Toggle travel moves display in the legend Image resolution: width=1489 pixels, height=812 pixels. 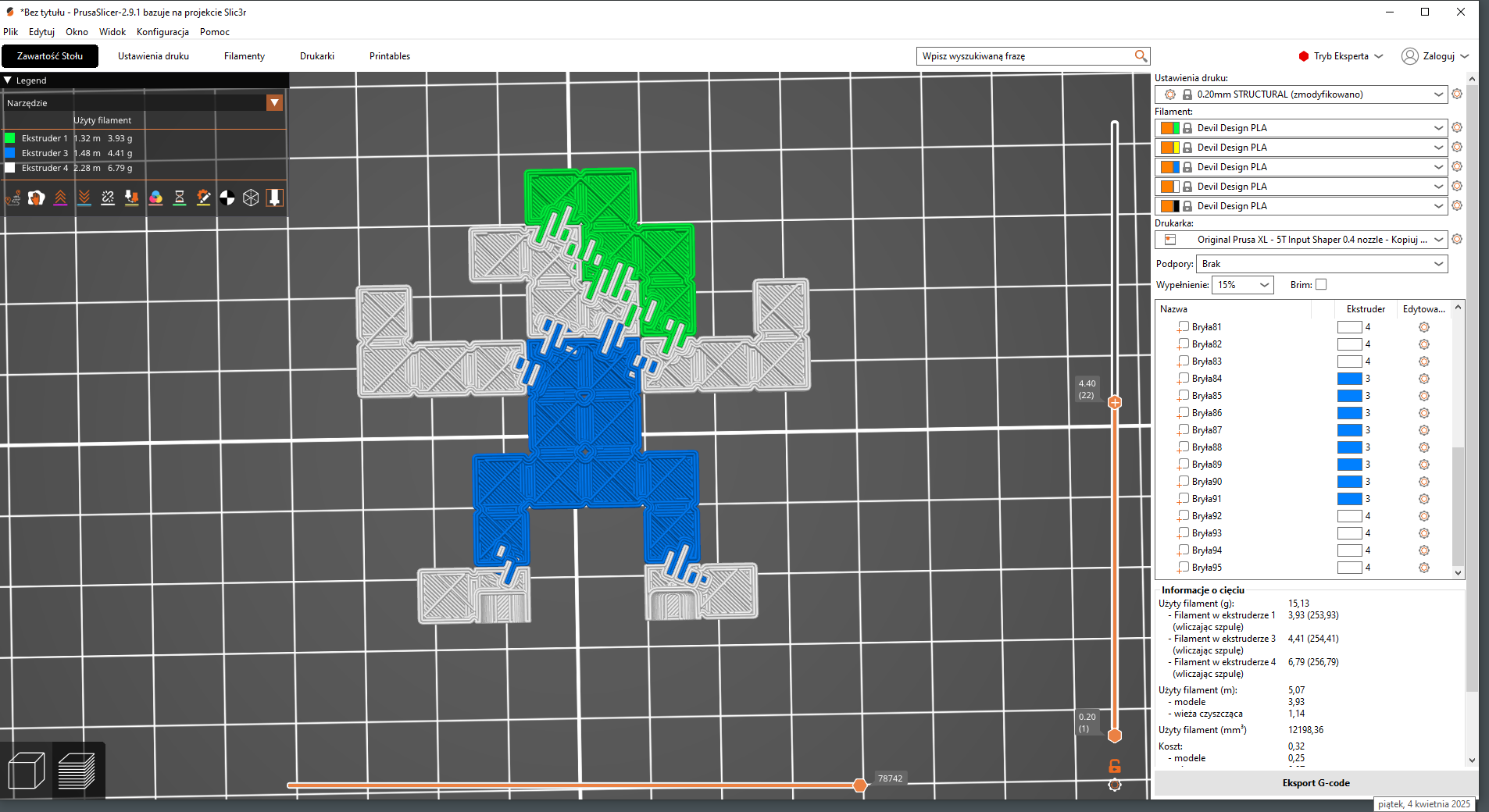tap(13, 198)
